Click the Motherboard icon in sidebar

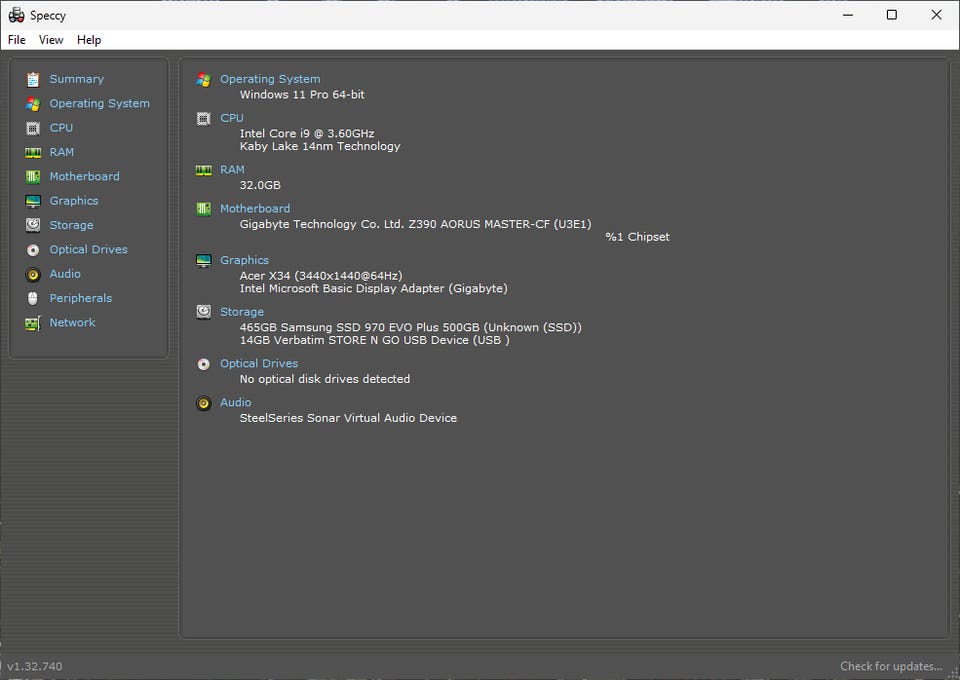point(33,177)
